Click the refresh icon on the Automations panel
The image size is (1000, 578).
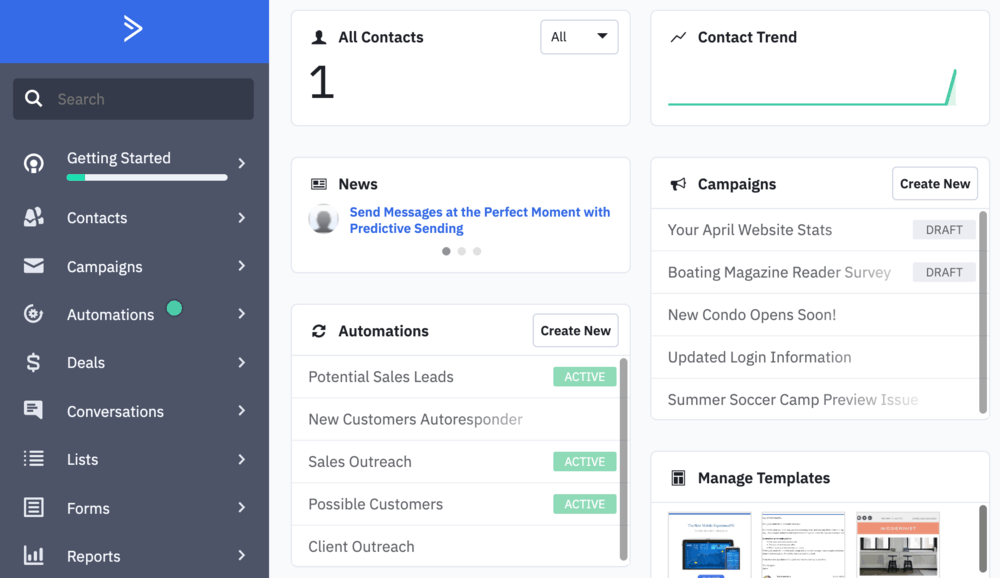click(319, 330)
